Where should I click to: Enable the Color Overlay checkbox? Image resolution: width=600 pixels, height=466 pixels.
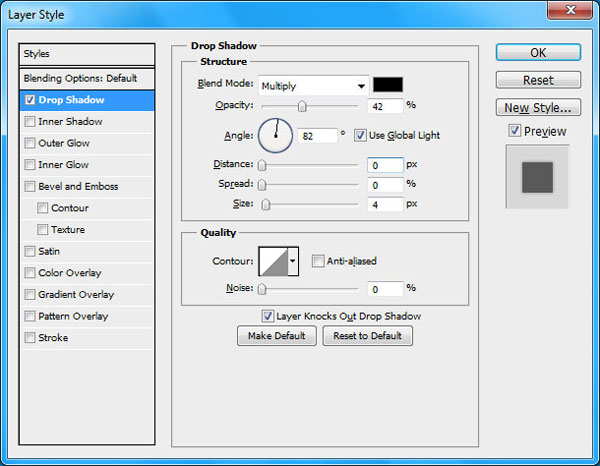pyautogui.click(x=30, y=273)
